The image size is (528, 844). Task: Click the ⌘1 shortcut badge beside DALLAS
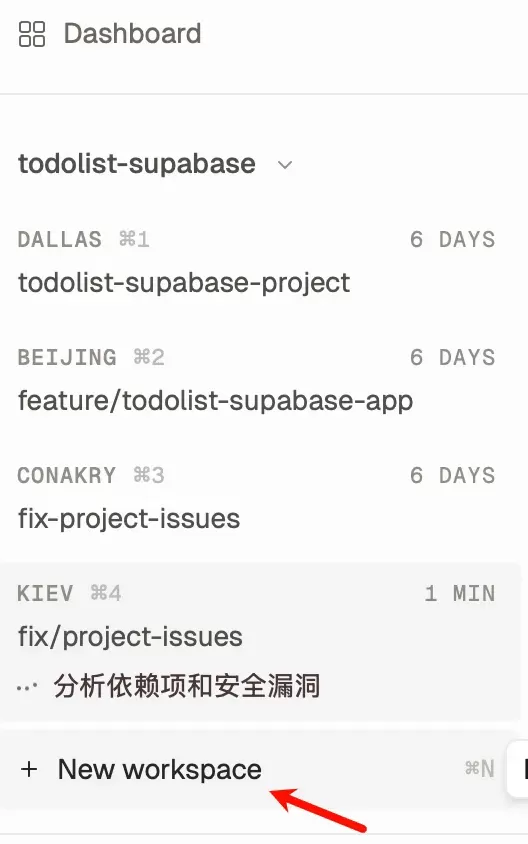pyautogui.click(x=134, y=239)
